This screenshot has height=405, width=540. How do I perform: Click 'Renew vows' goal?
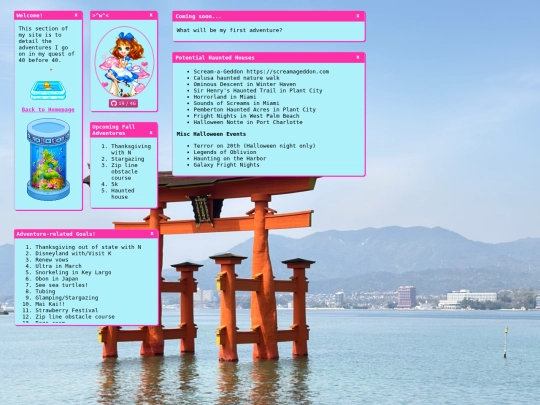(x=52, y=260)
